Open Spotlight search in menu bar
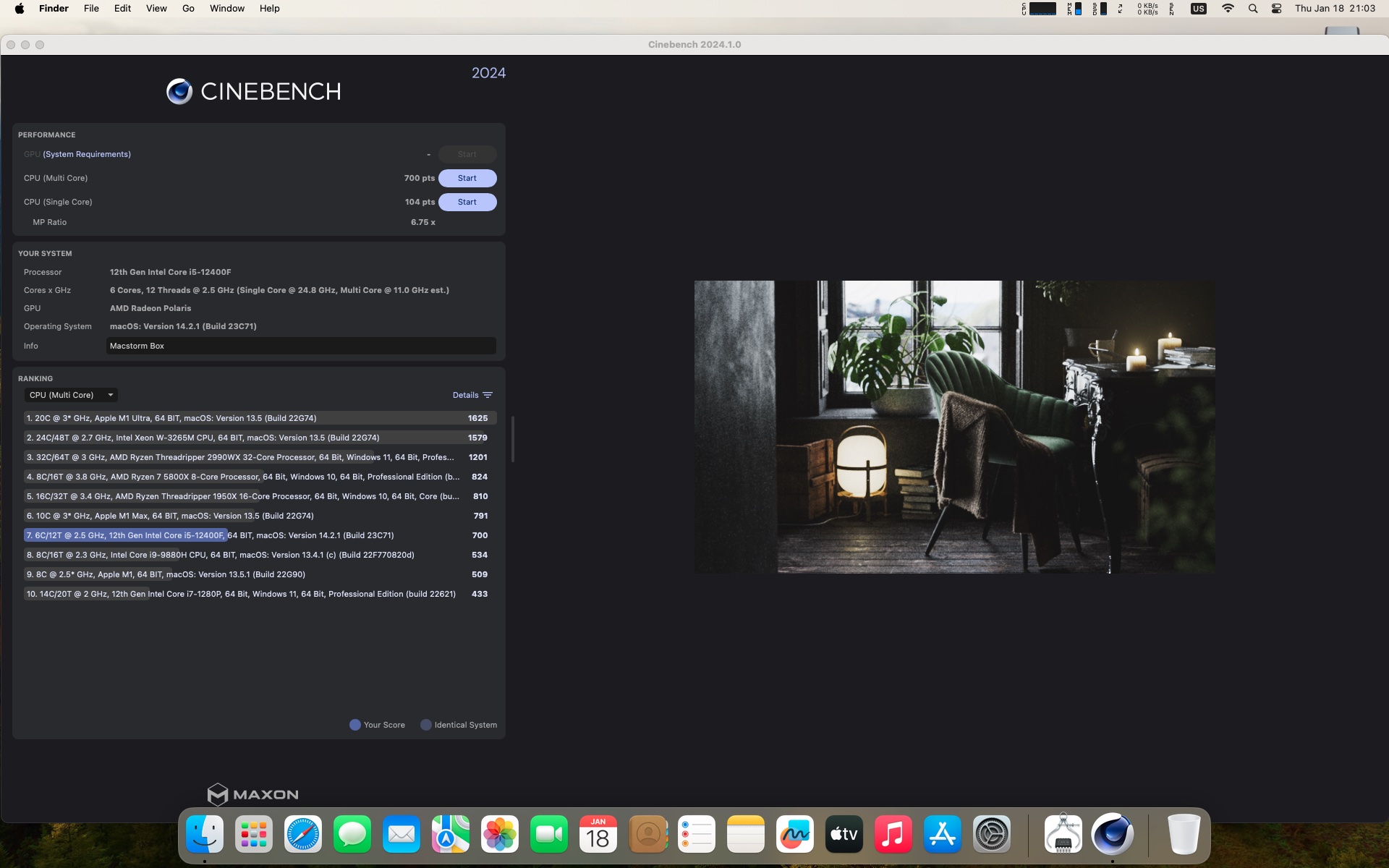The height and width of the screenshot is (868, 1389). [1253, 9]
